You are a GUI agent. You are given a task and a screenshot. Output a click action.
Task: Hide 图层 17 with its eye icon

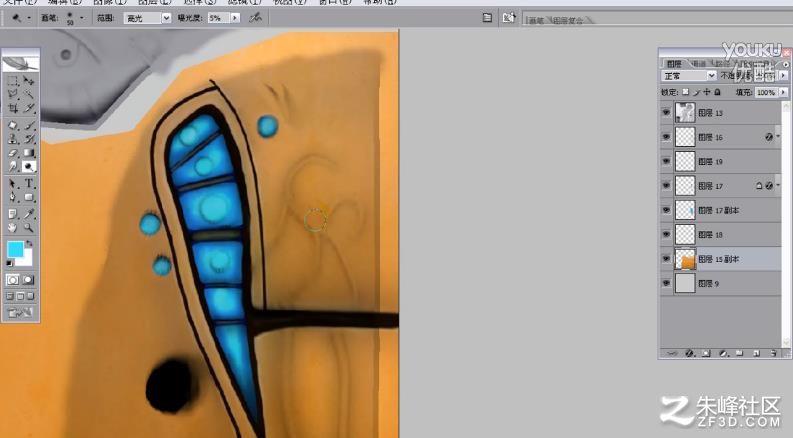click(666, 186)
